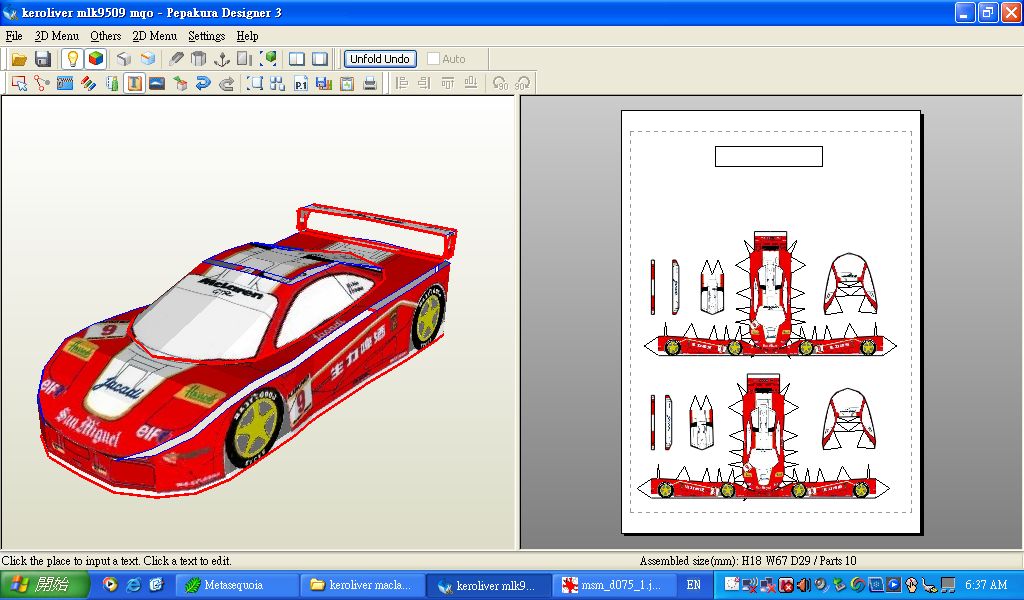Click the light blue cube icon
This screenshot has height=600, width=1024.
coord(148,59)
